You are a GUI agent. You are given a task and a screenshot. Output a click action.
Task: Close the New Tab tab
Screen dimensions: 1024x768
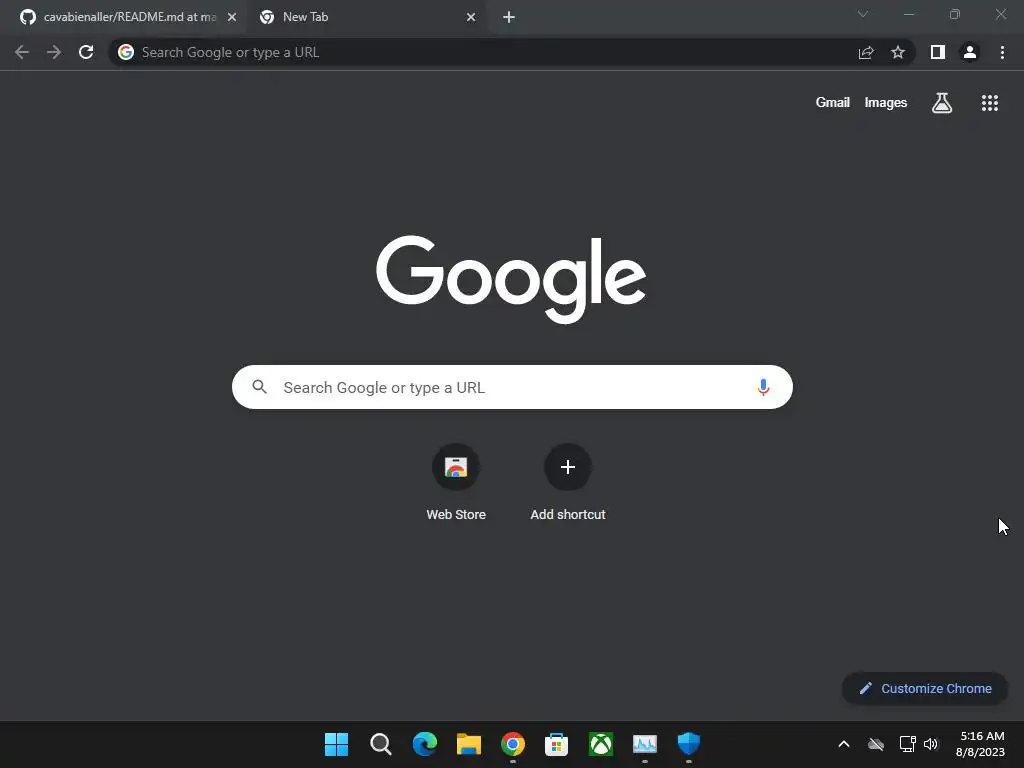(471, 17)
